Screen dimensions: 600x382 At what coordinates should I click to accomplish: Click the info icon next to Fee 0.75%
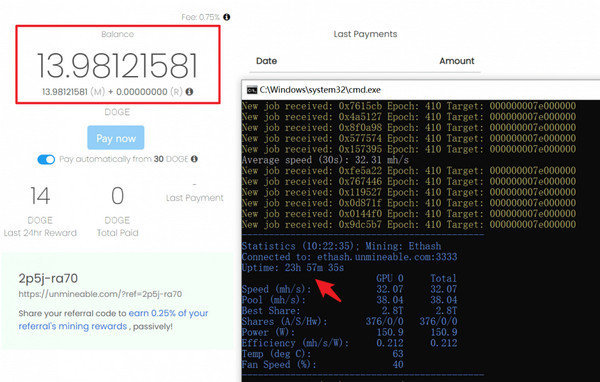point(227,17)
